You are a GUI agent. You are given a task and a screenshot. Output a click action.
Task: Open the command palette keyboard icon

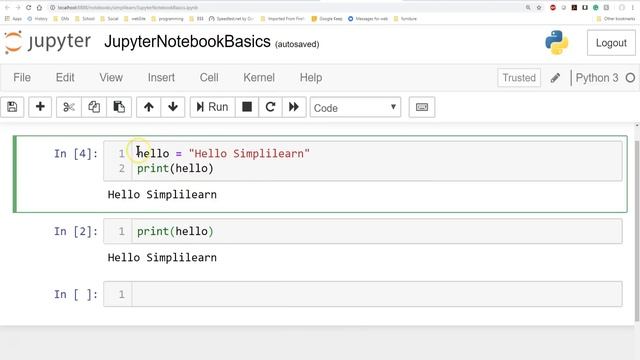pos(422,107)
